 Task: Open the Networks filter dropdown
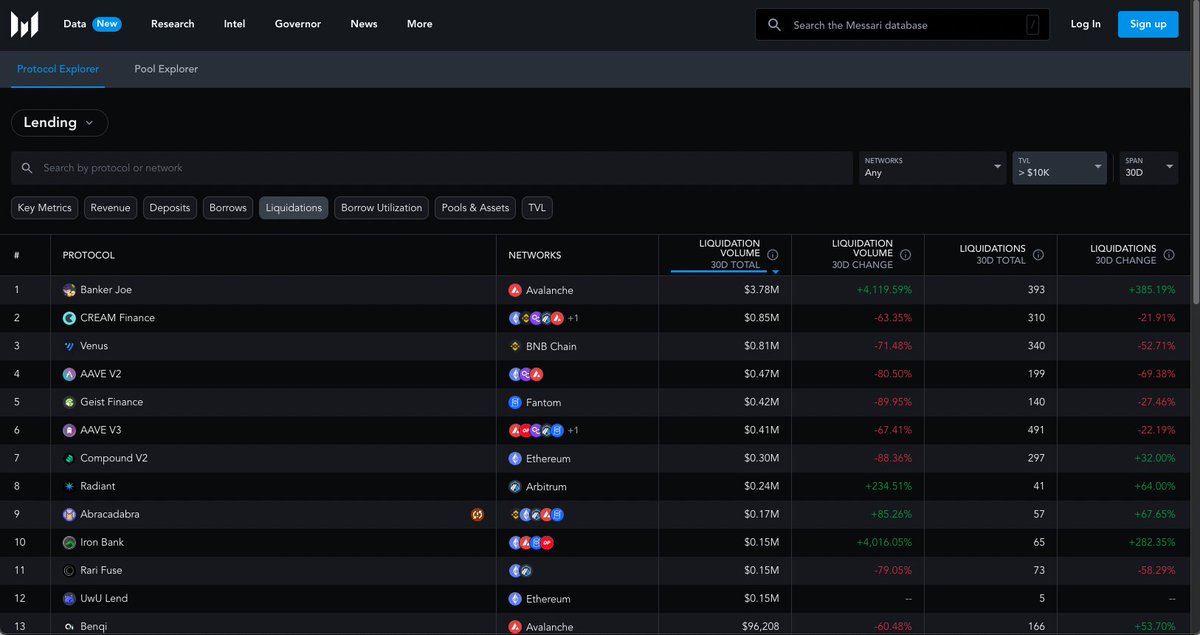tap(933, 167)
